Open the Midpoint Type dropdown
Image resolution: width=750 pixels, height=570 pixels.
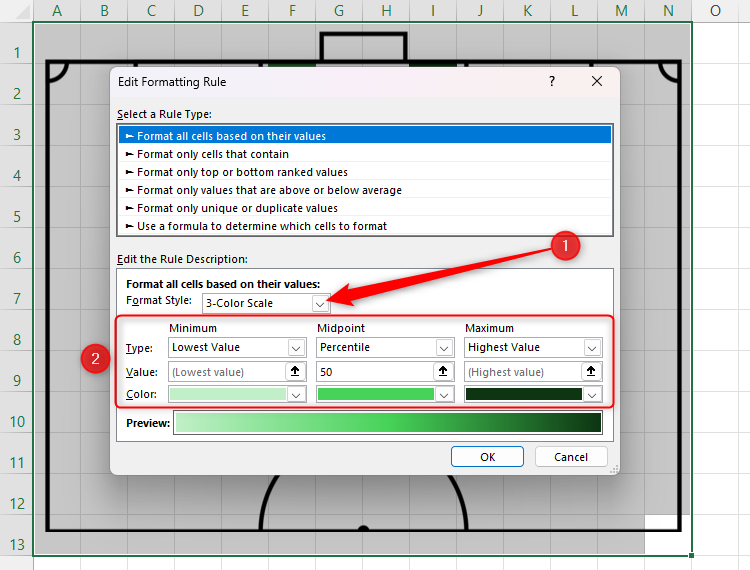444,348
